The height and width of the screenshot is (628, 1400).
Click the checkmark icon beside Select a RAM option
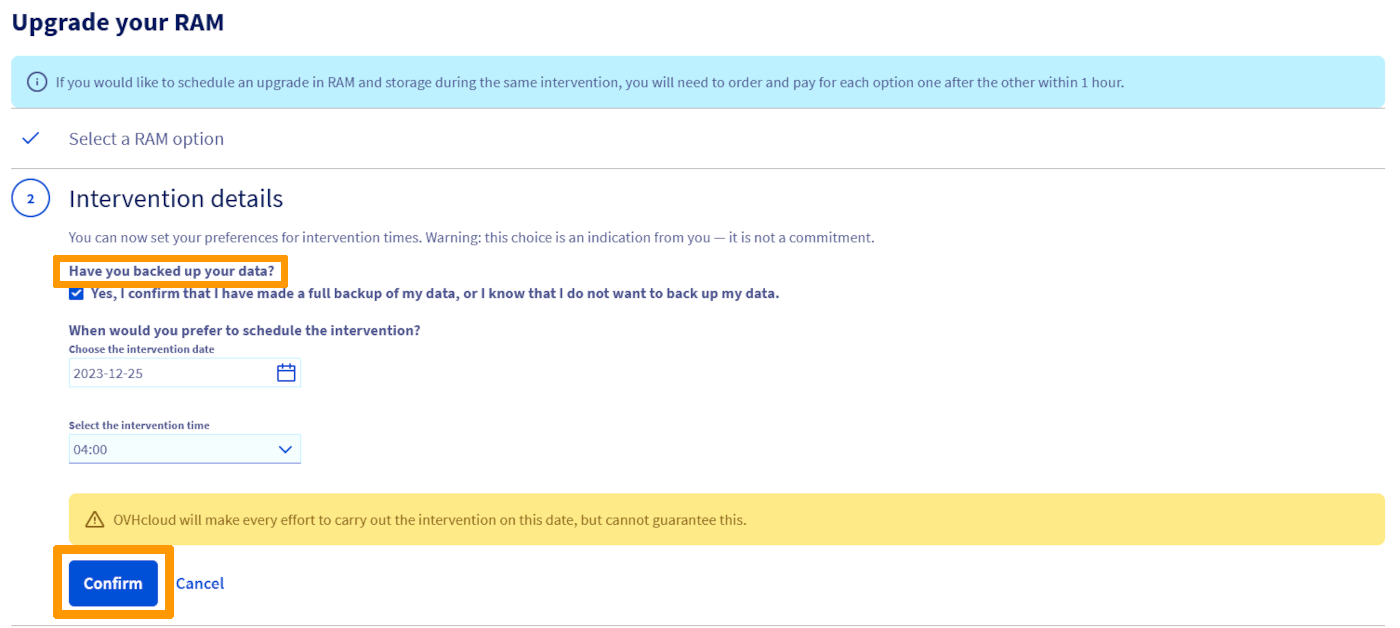click(x=30, y=139)
